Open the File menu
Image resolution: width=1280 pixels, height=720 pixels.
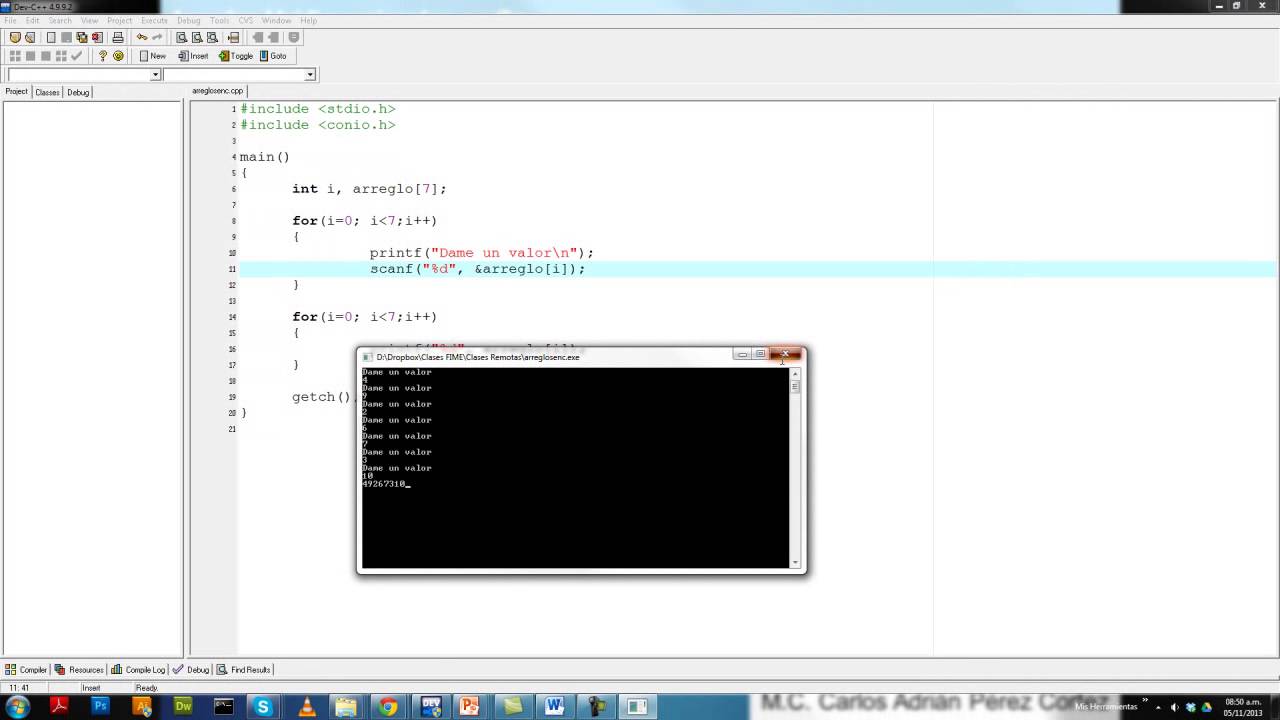click(x=10, y=20)
